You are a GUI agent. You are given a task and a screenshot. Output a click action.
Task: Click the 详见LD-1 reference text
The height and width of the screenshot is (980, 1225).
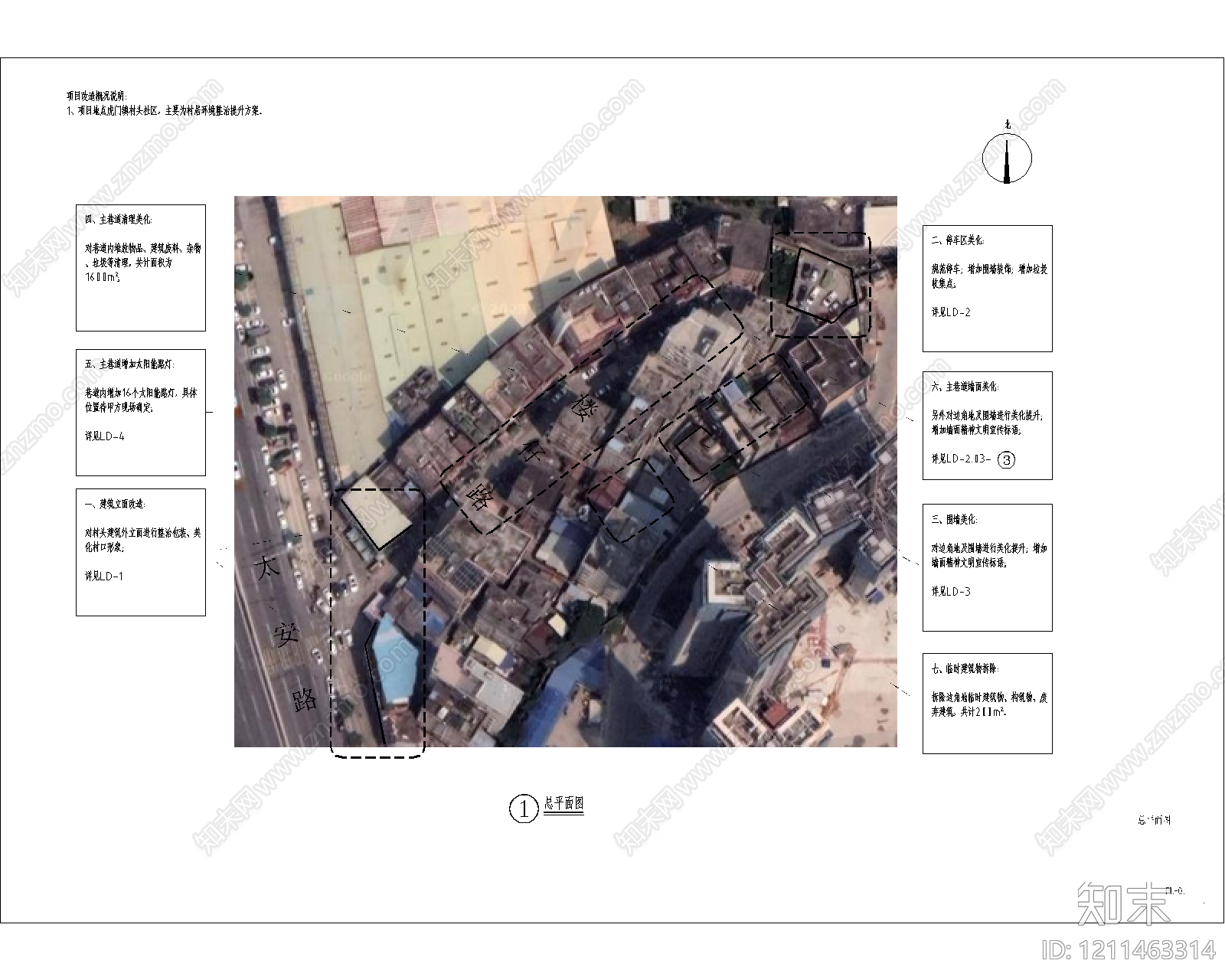103,577
